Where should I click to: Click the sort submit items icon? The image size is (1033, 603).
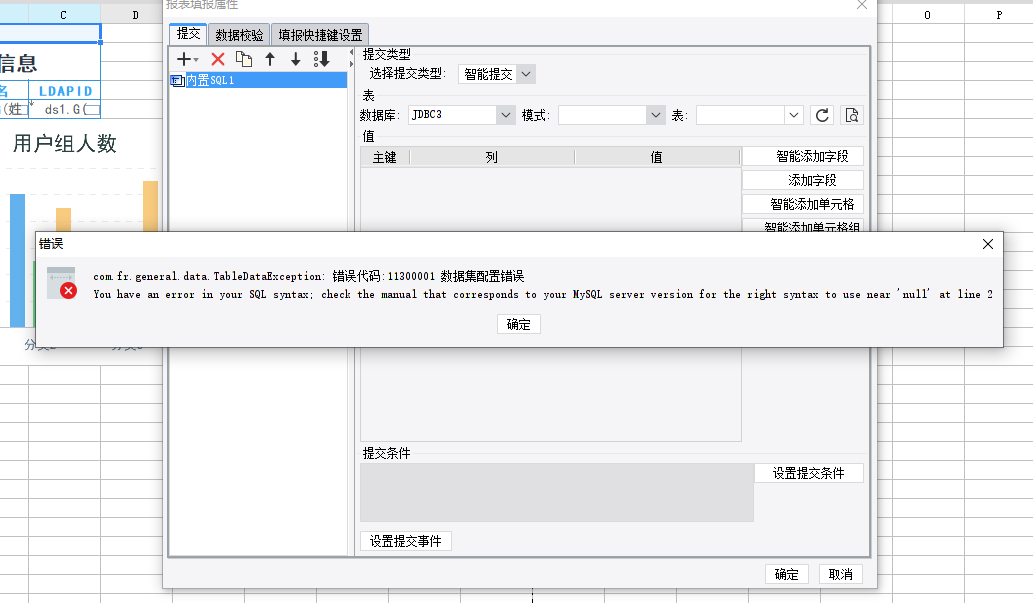point(321,59)
